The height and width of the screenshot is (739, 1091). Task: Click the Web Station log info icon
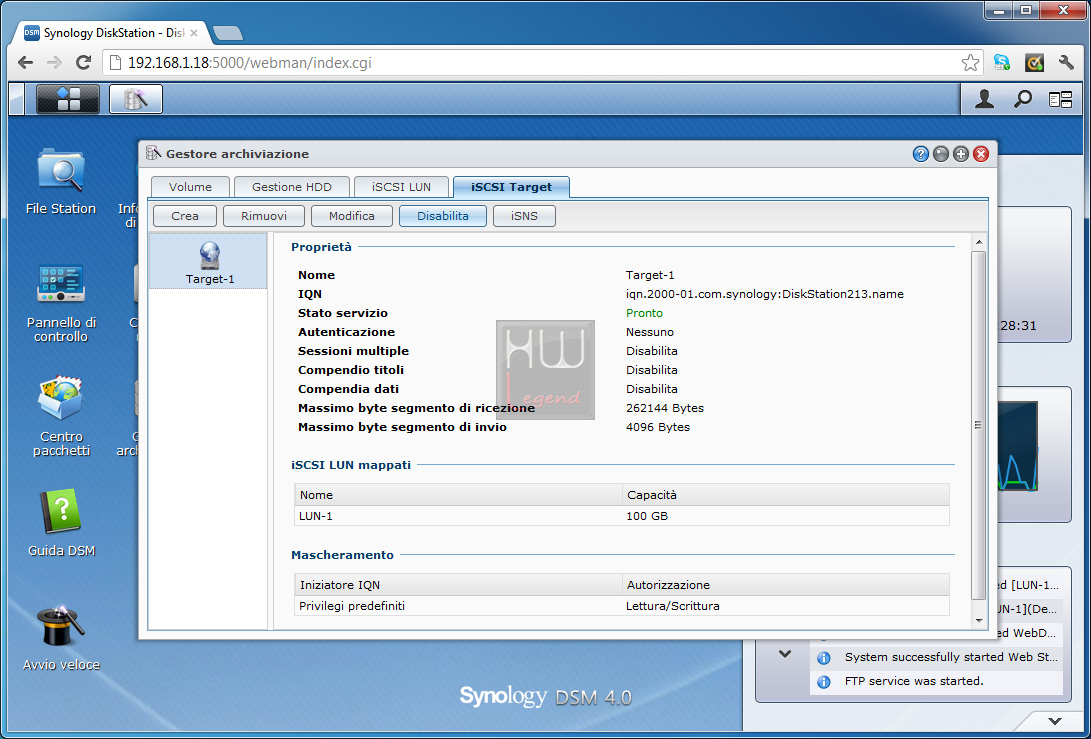823,658
